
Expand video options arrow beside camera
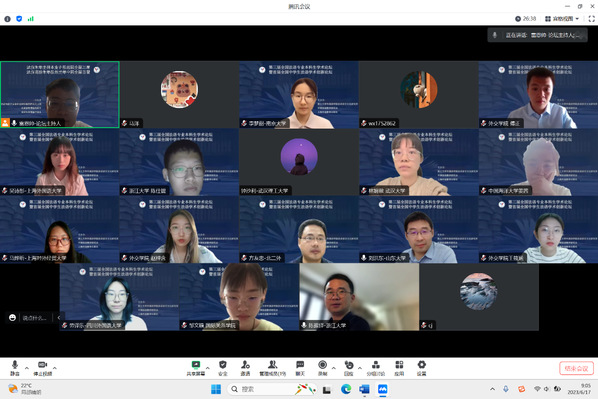pos(55,368)
